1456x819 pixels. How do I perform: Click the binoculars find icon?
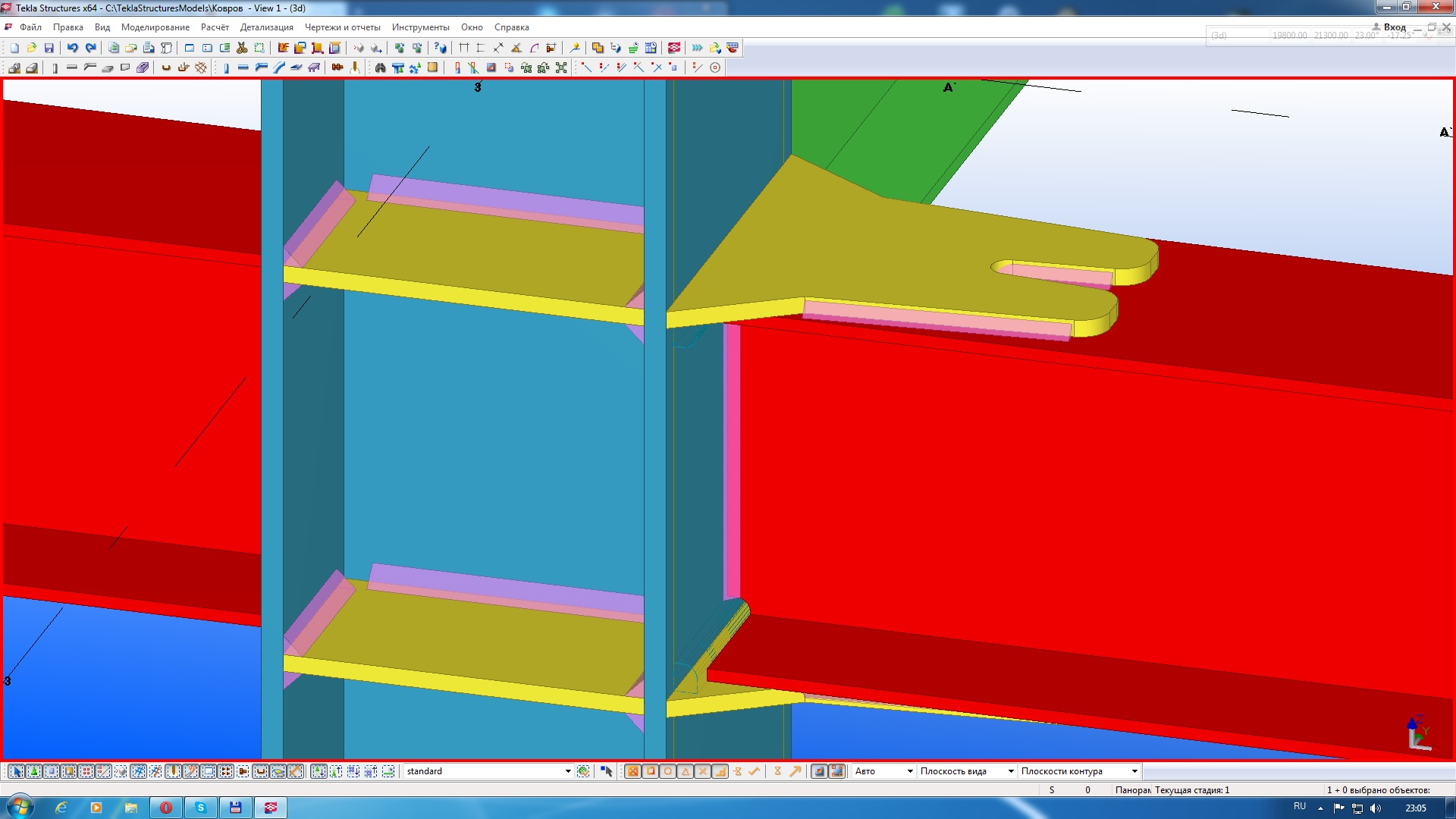click(380, 67)
